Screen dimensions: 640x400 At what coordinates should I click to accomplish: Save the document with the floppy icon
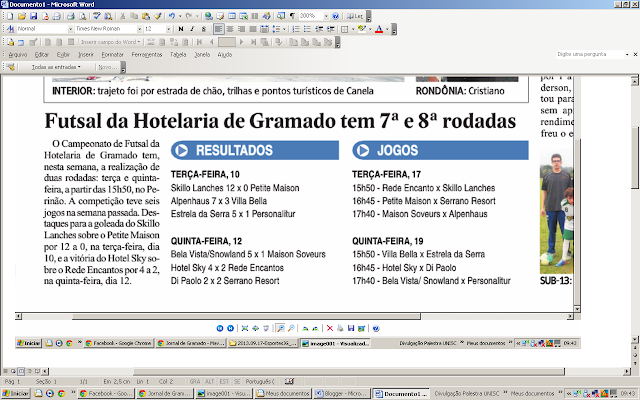click(x=33, y=16)
